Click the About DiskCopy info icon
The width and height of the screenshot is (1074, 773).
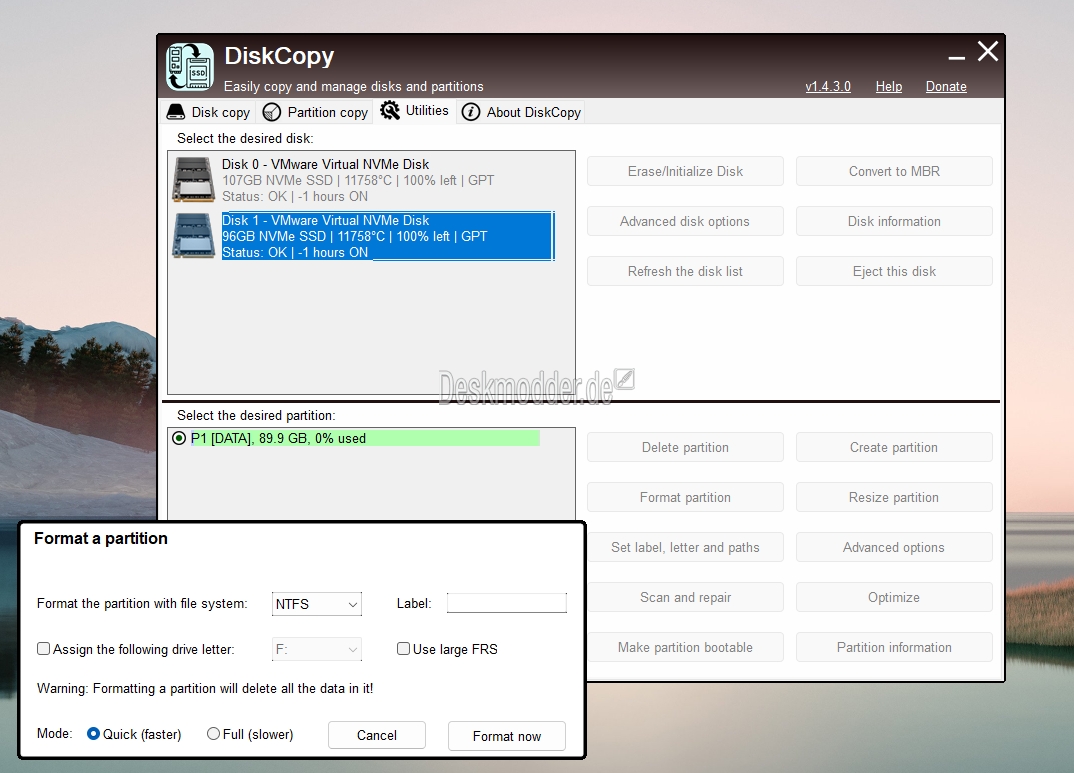tap(471, 112)
